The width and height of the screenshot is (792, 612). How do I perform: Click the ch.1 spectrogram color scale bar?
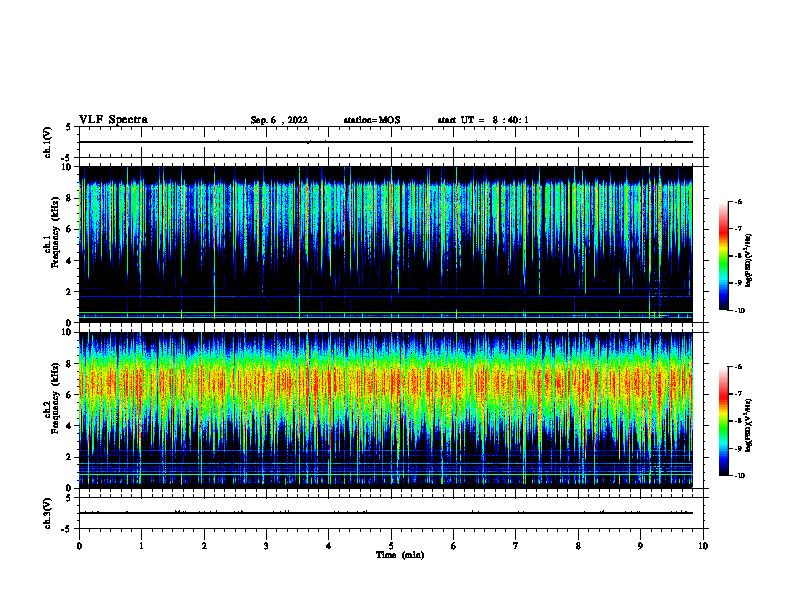pyautogui.click(x=723, y=256)
